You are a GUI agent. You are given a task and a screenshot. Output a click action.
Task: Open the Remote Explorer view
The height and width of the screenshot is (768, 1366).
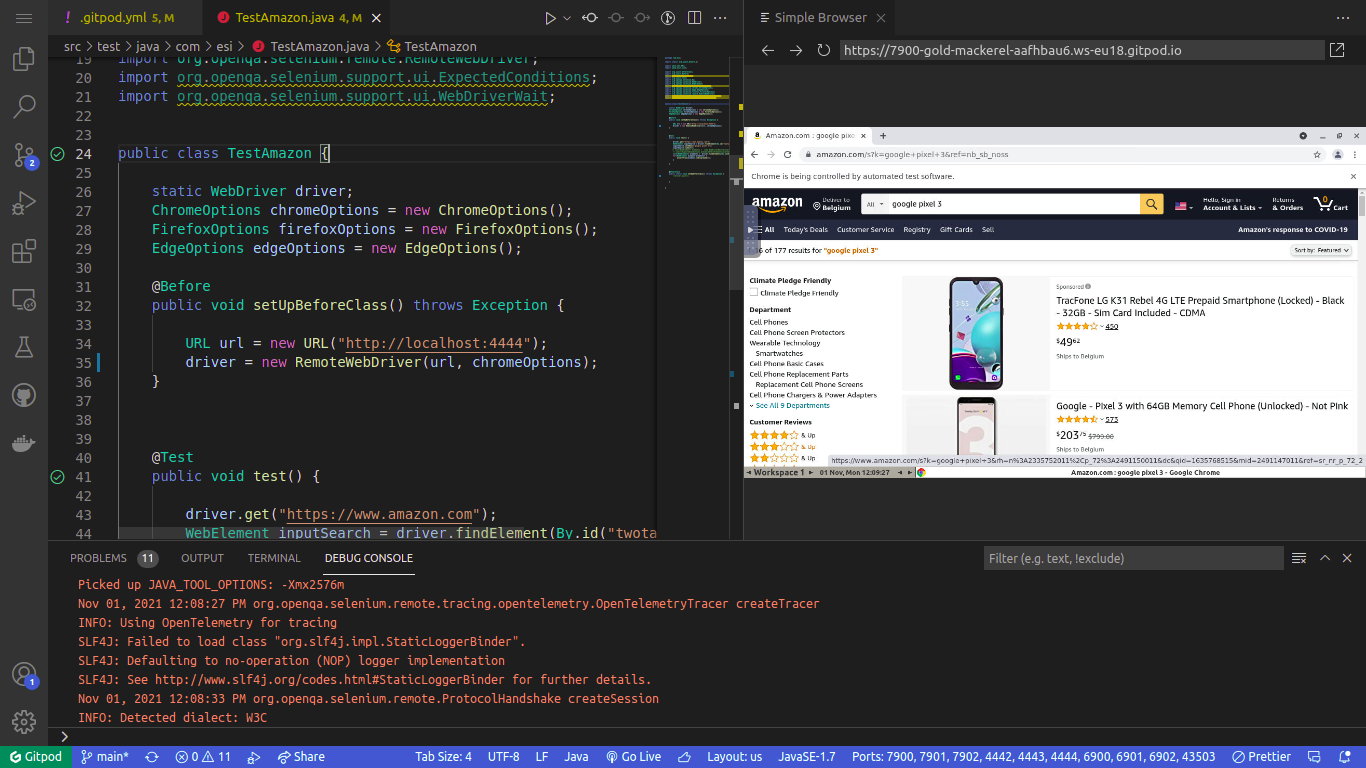[24, 299]
